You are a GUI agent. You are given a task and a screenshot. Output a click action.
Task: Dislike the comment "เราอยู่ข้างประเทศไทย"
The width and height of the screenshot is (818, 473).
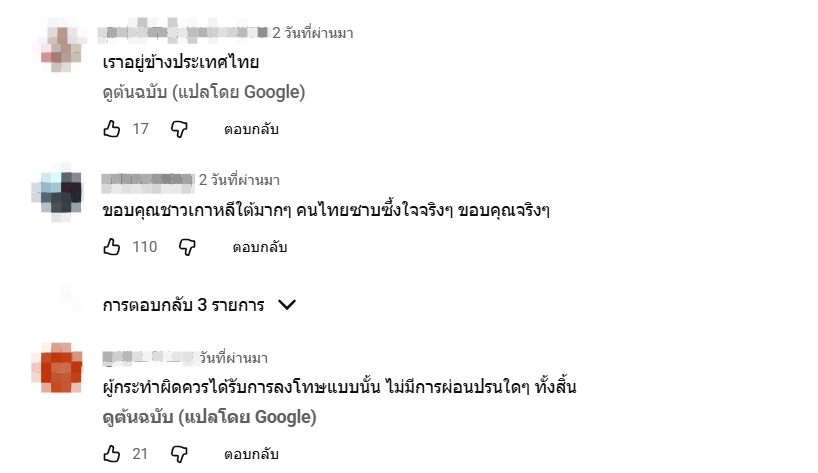click(179, 129)
